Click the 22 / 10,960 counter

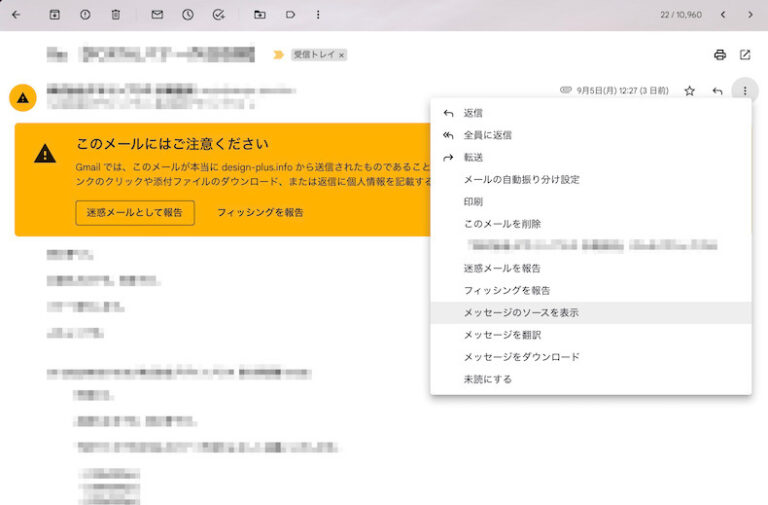click(x=681, y=15)
